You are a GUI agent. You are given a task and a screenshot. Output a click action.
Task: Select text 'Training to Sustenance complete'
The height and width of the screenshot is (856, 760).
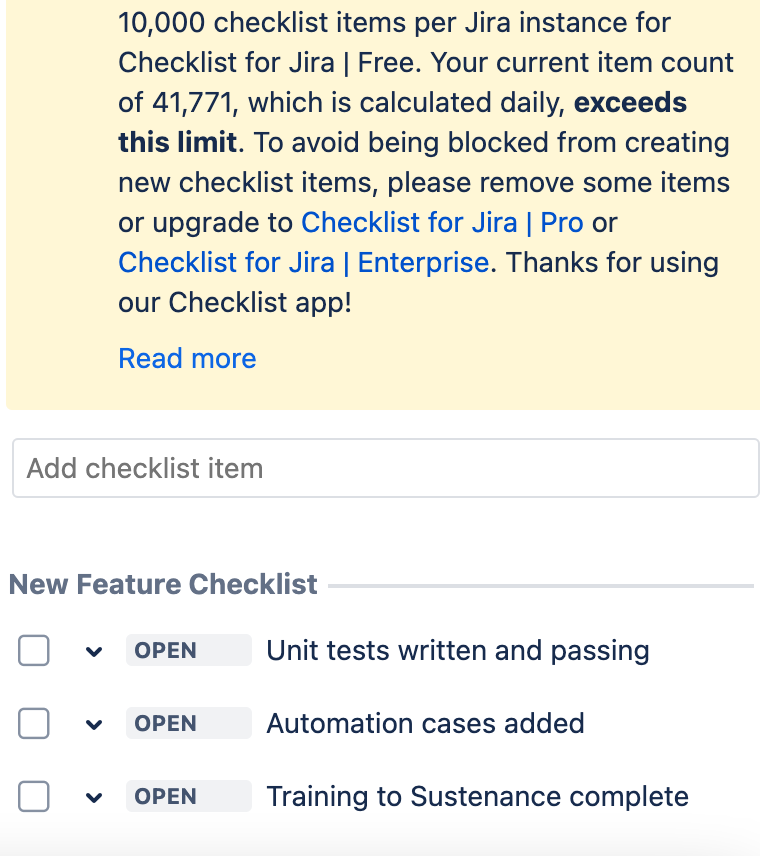(x=477, y=796)
